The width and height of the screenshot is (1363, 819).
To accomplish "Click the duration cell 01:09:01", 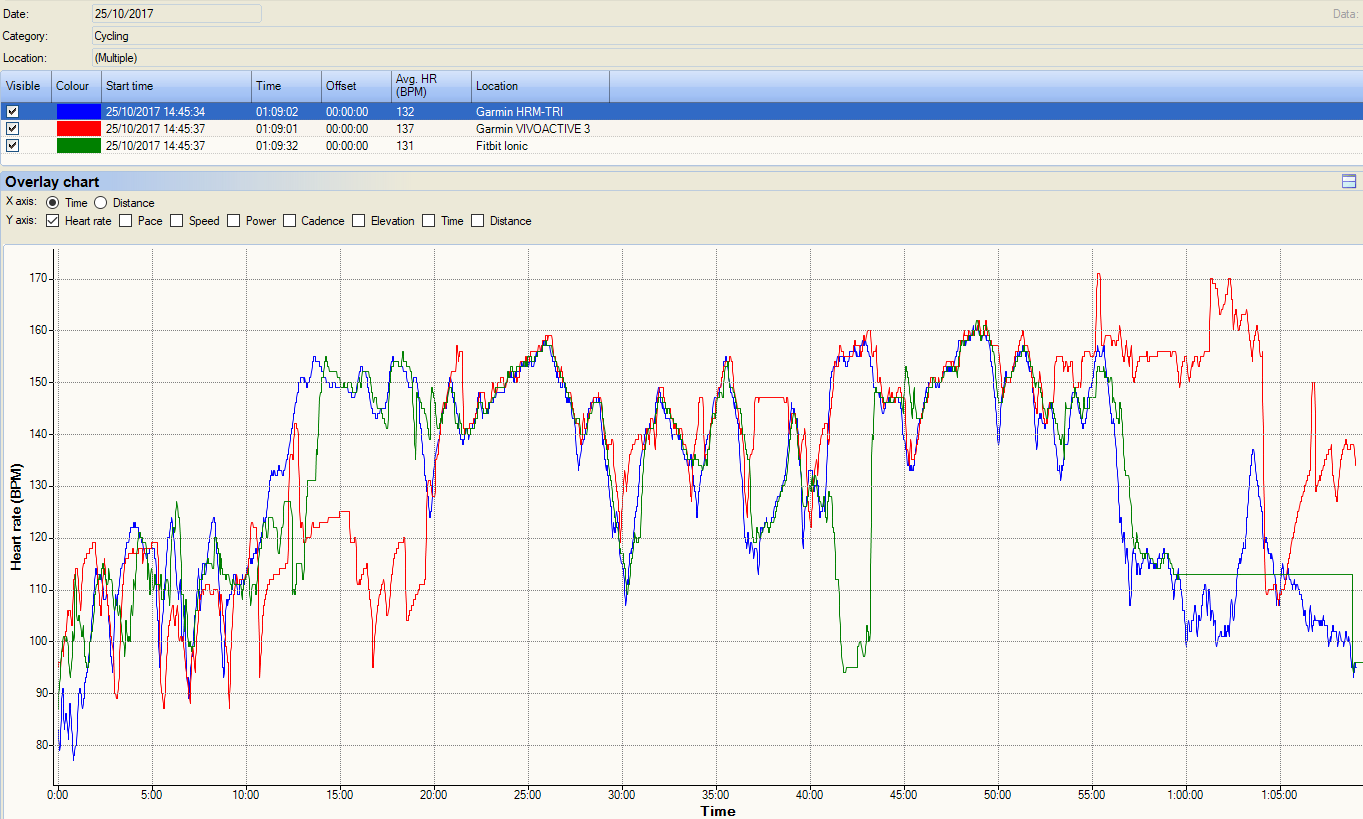I will (276, 128).
